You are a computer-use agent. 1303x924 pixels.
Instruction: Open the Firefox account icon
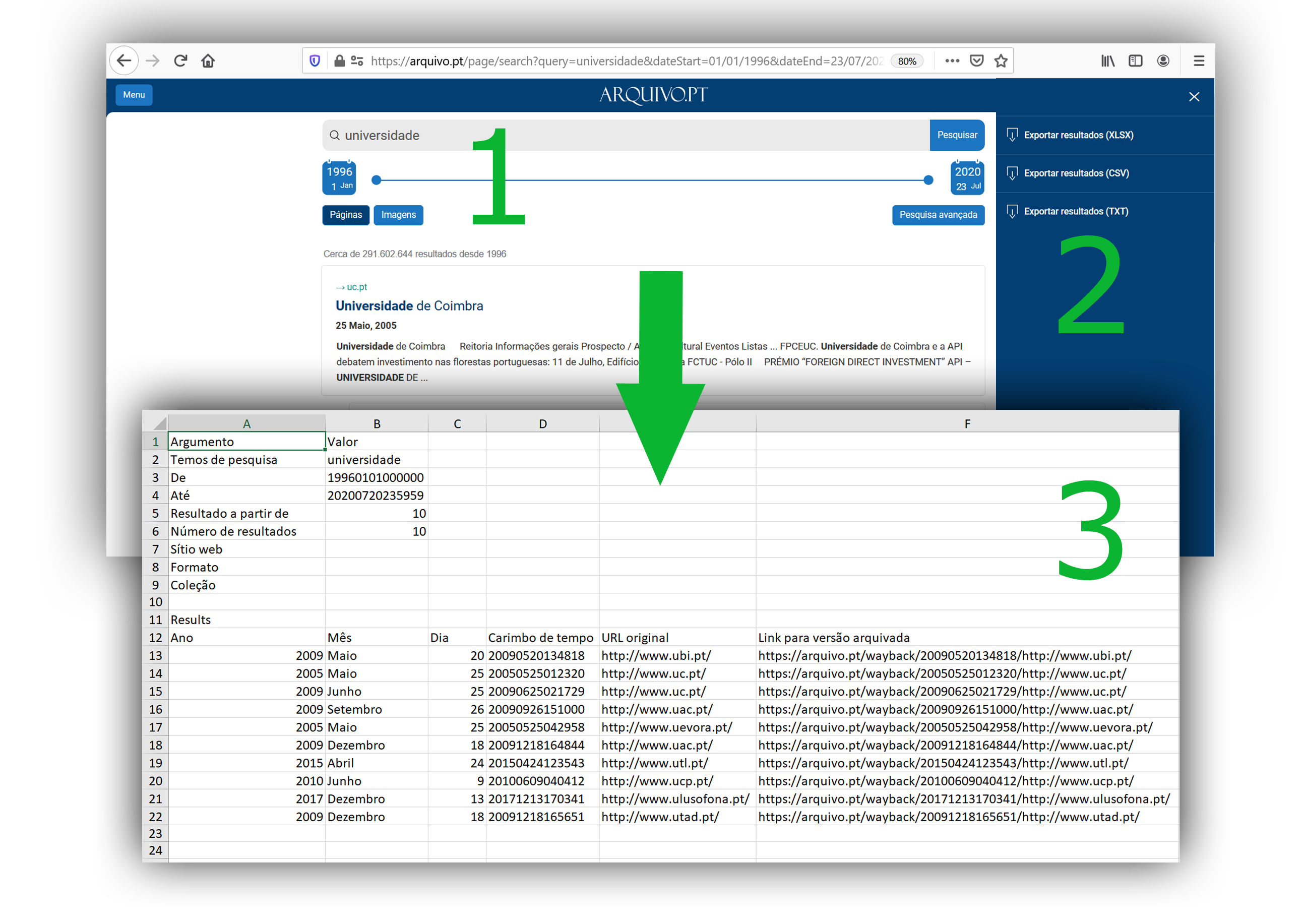click(1163, 60)
